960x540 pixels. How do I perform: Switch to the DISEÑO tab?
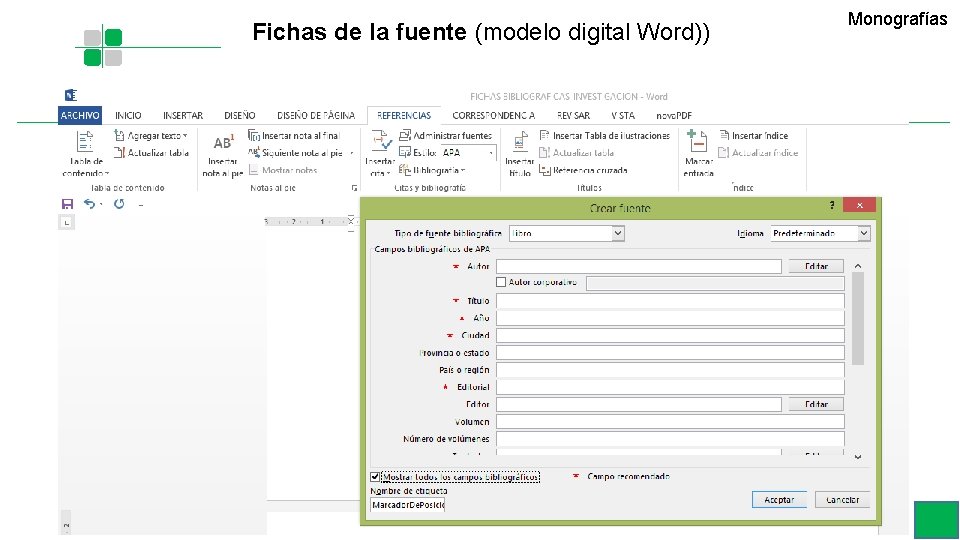pyautogui.click(x=239, y=115)
